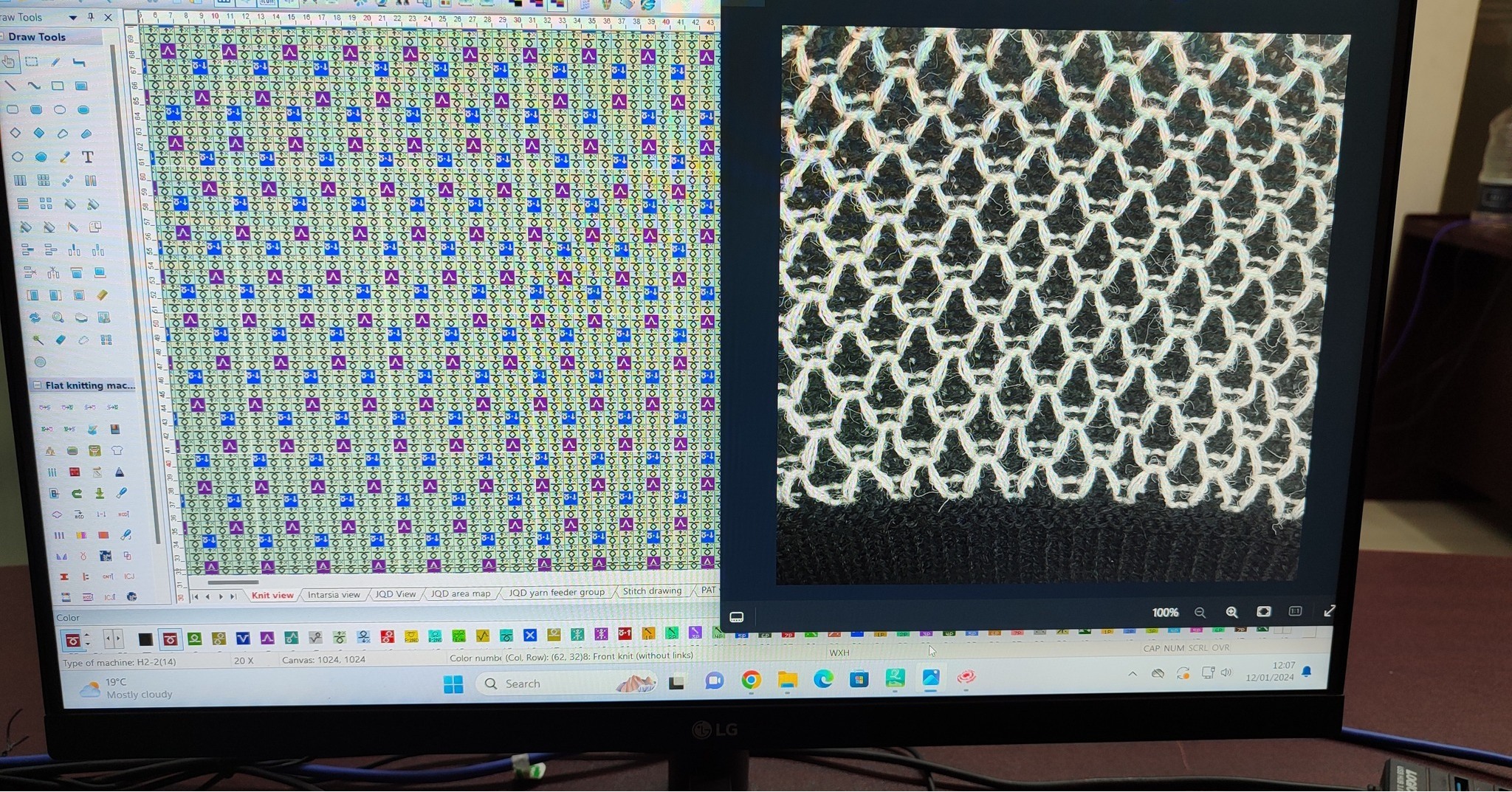Screen dimensions: 1512x792
Task: Select the straight line tool
Action: tap(11, 86)
